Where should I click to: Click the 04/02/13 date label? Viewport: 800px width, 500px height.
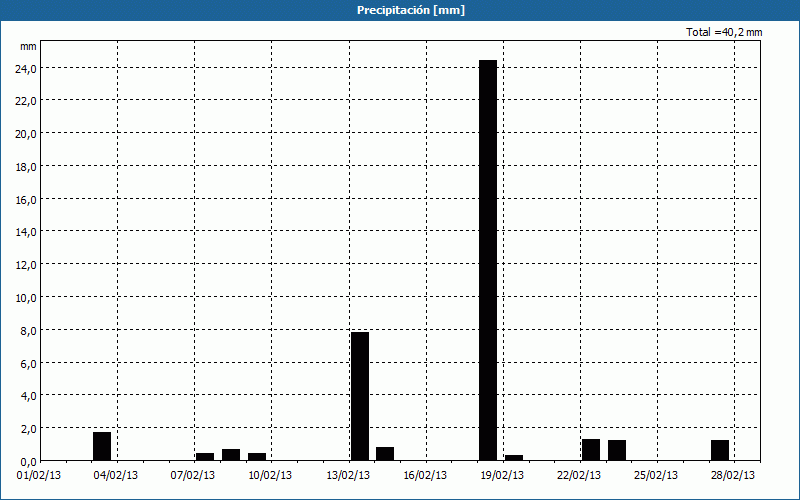coord(116,476)
